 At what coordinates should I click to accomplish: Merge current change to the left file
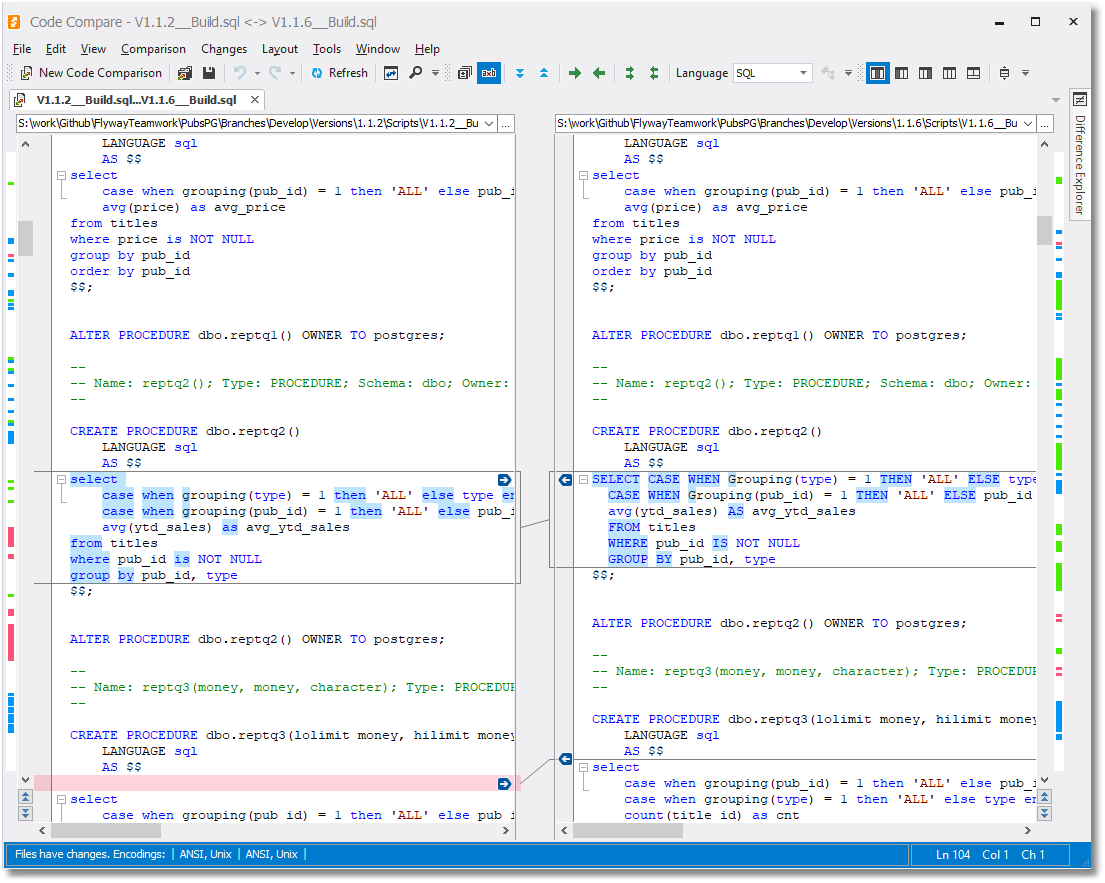[597, 72]
